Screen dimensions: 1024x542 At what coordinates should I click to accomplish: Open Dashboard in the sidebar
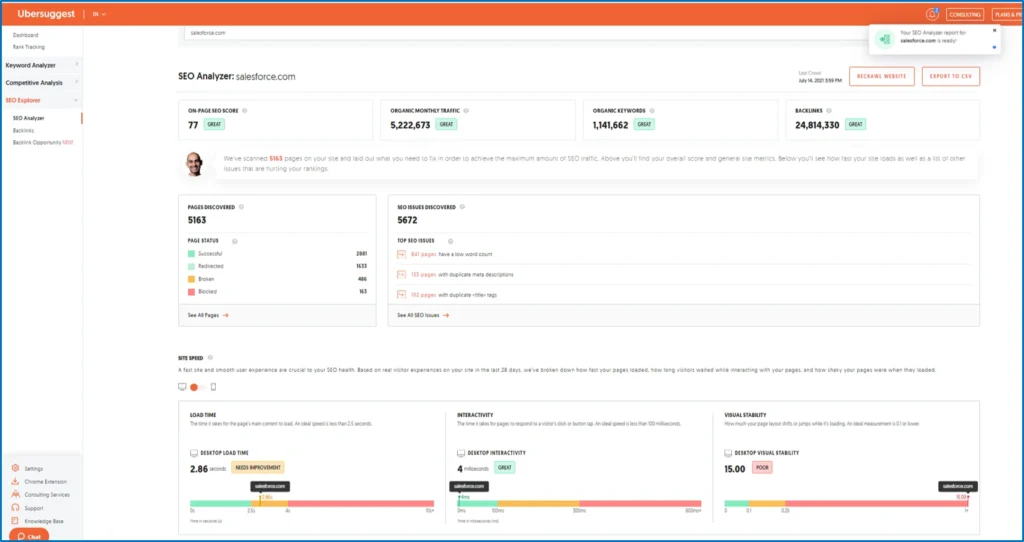pyautogui.click(x=25, y=35)
